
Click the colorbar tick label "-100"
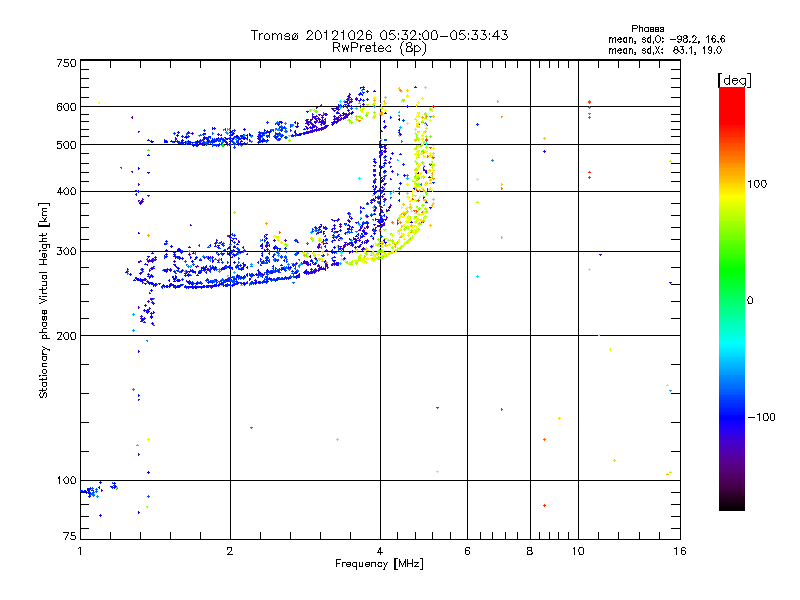click(x=761, y=417)
